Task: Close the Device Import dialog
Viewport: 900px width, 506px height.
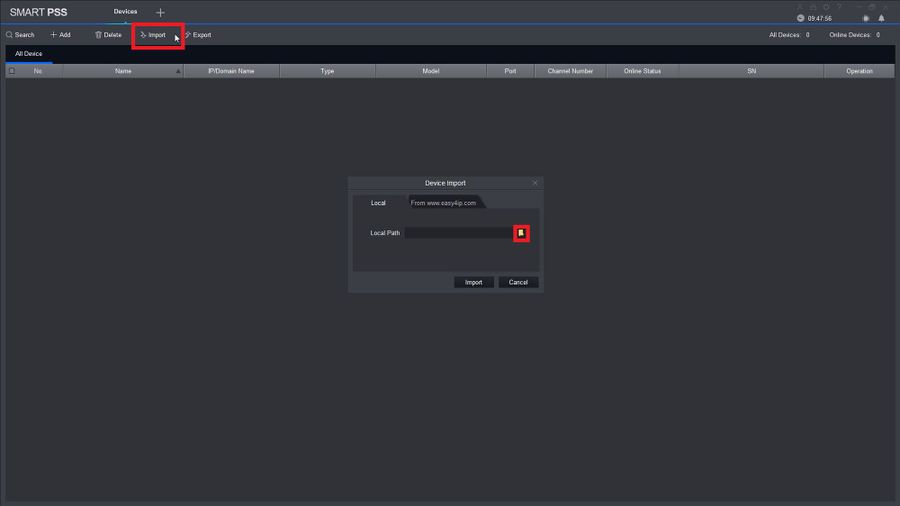Action: pyautogui.click(x=535, y=183)
